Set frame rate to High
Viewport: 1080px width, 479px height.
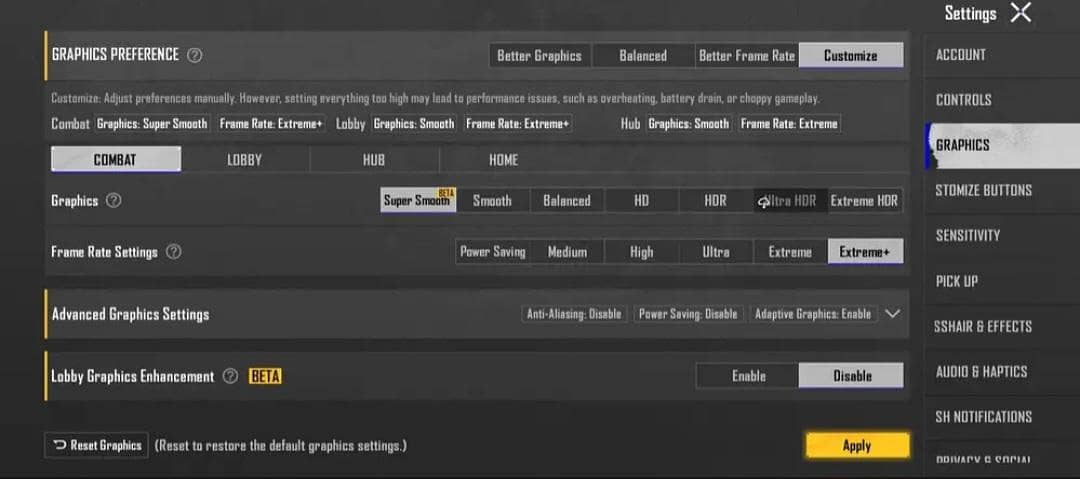click(641, 252)
